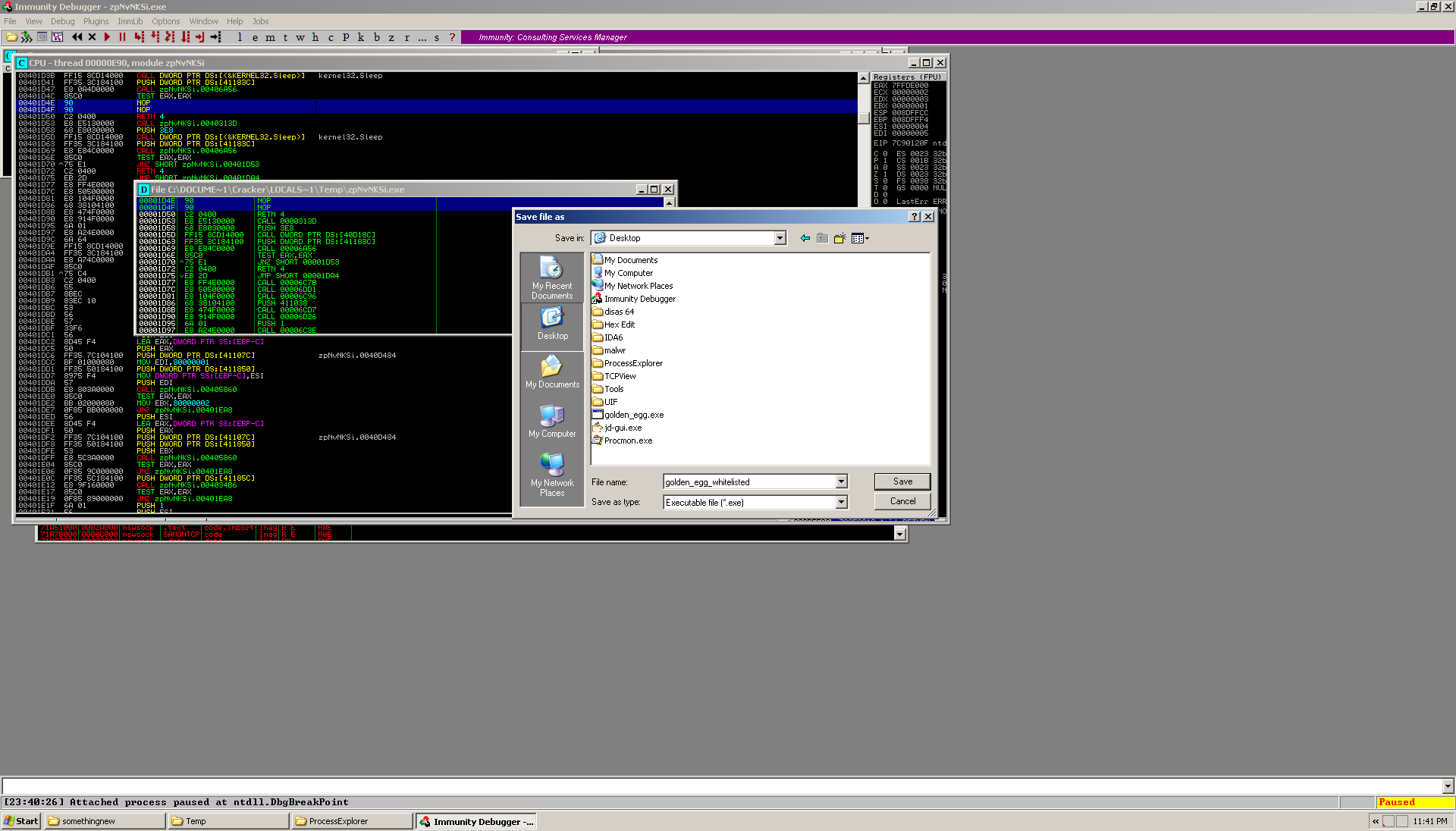
Task: Click the File name input field
Action: click(749, 481)
